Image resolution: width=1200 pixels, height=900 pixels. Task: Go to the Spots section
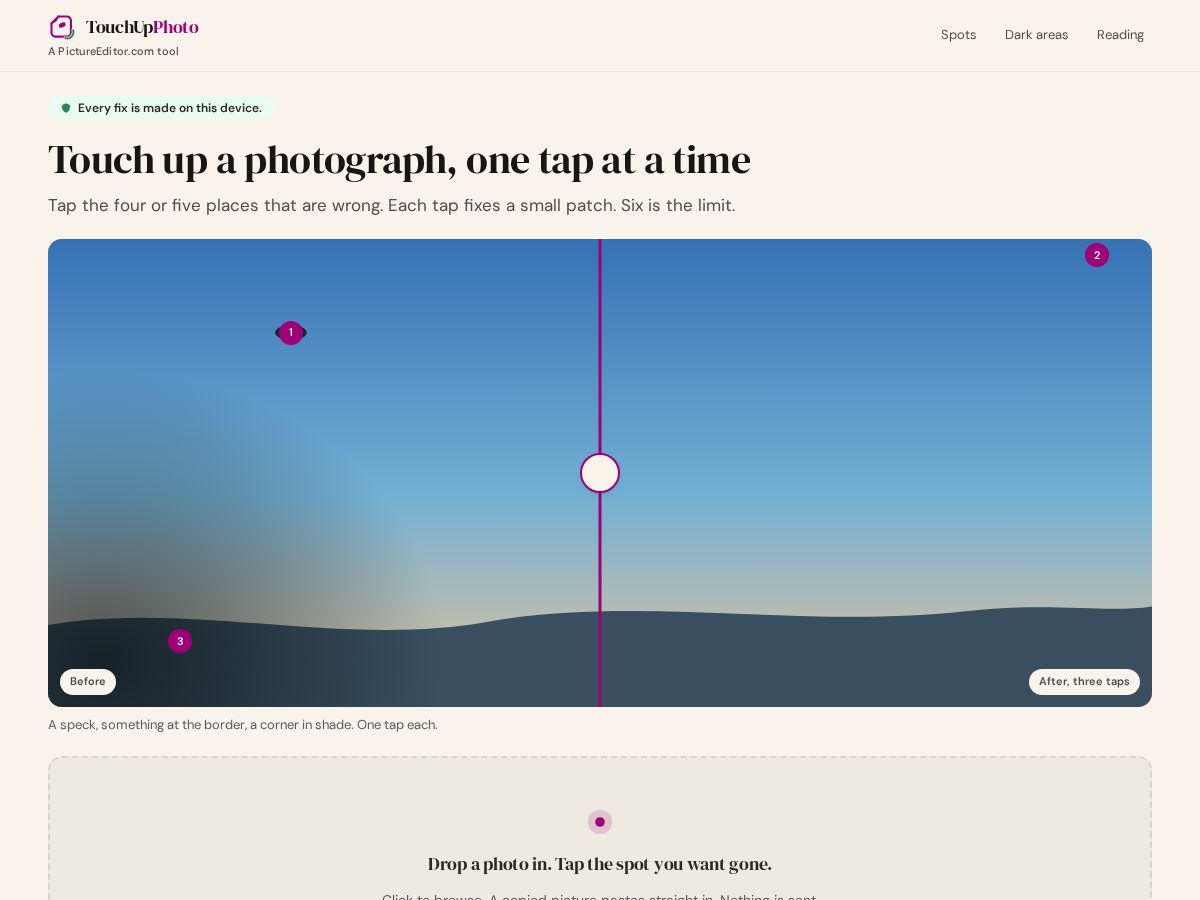click(x=958, y=35)
